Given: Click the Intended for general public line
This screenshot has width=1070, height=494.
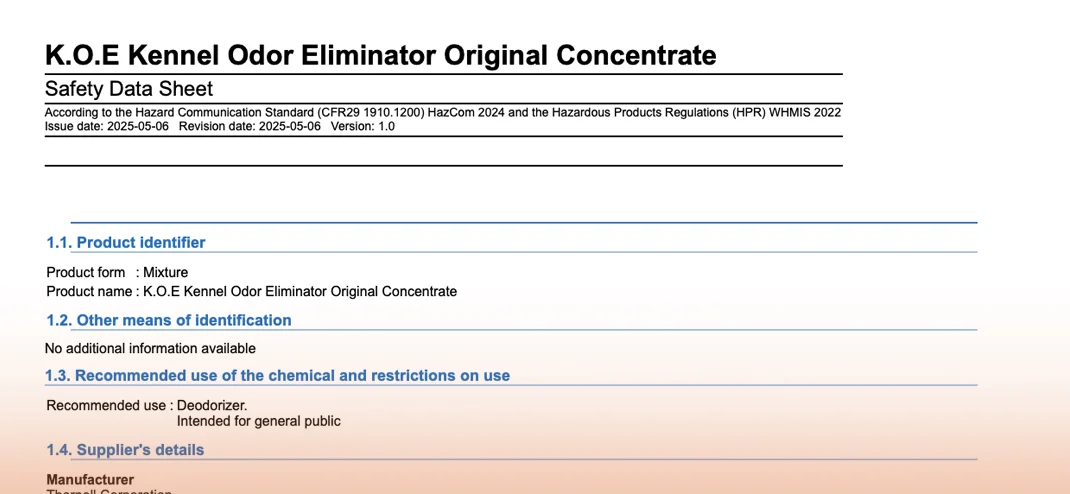Looking at the screenshot, I should (x=259, y=422).
